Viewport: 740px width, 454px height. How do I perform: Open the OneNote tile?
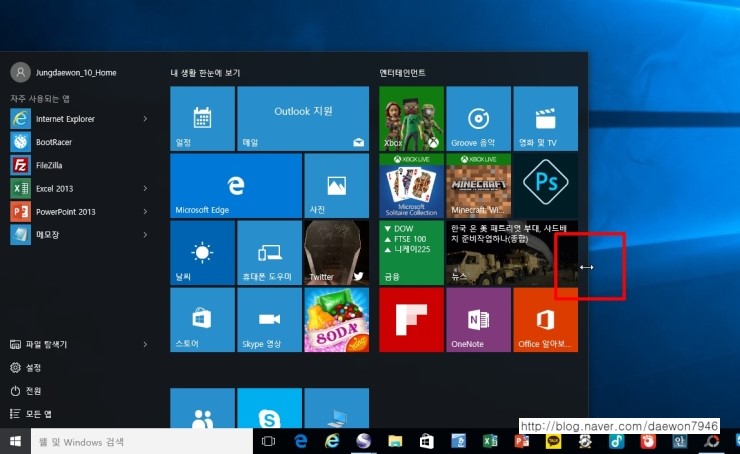479,320
